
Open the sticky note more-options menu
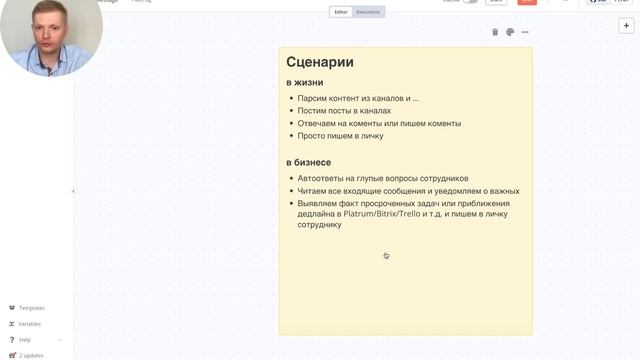click(525, 32)
